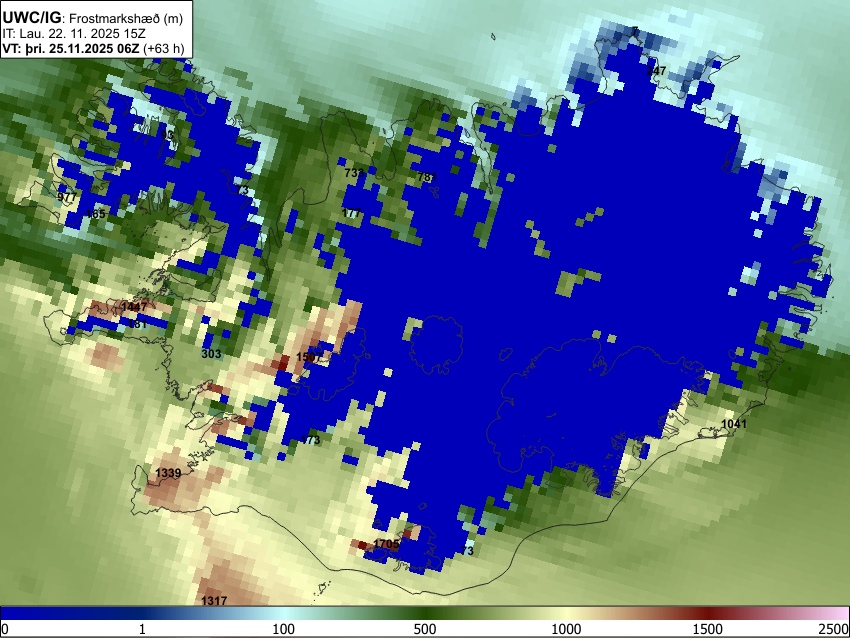Click the map value '247'
The width and height of the screenshot is (850, 638).
tap(656, 71)
